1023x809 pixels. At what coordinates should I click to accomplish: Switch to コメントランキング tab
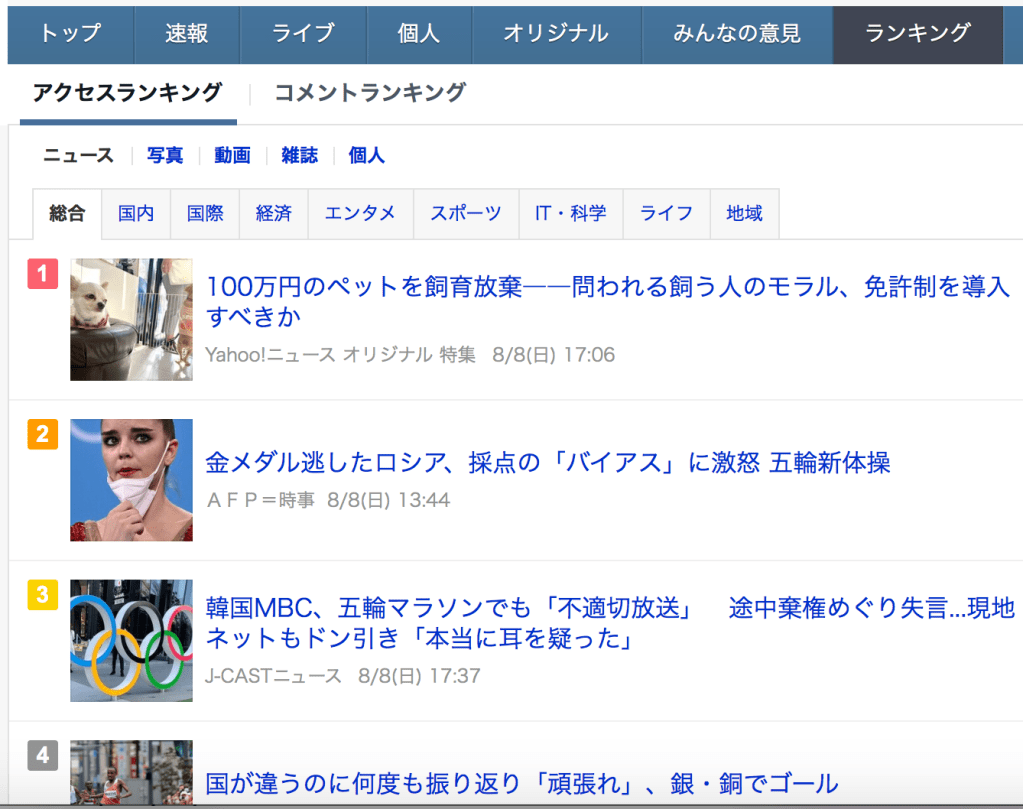point(370,93)
